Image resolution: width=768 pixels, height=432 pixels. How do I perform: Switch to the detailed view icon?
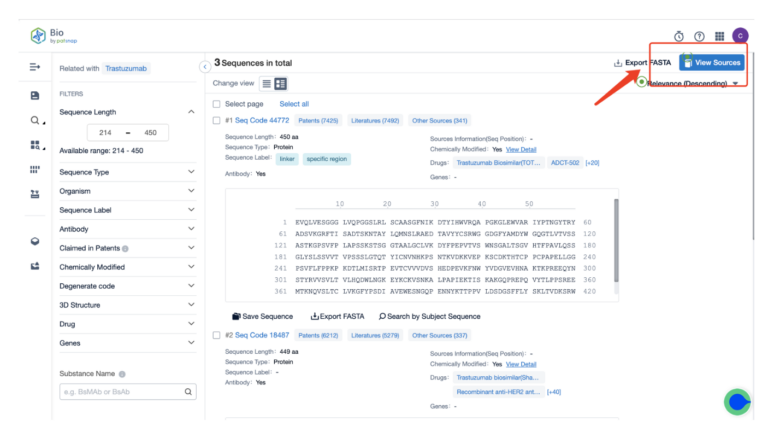pyautogui.click(x=281, y=84)
